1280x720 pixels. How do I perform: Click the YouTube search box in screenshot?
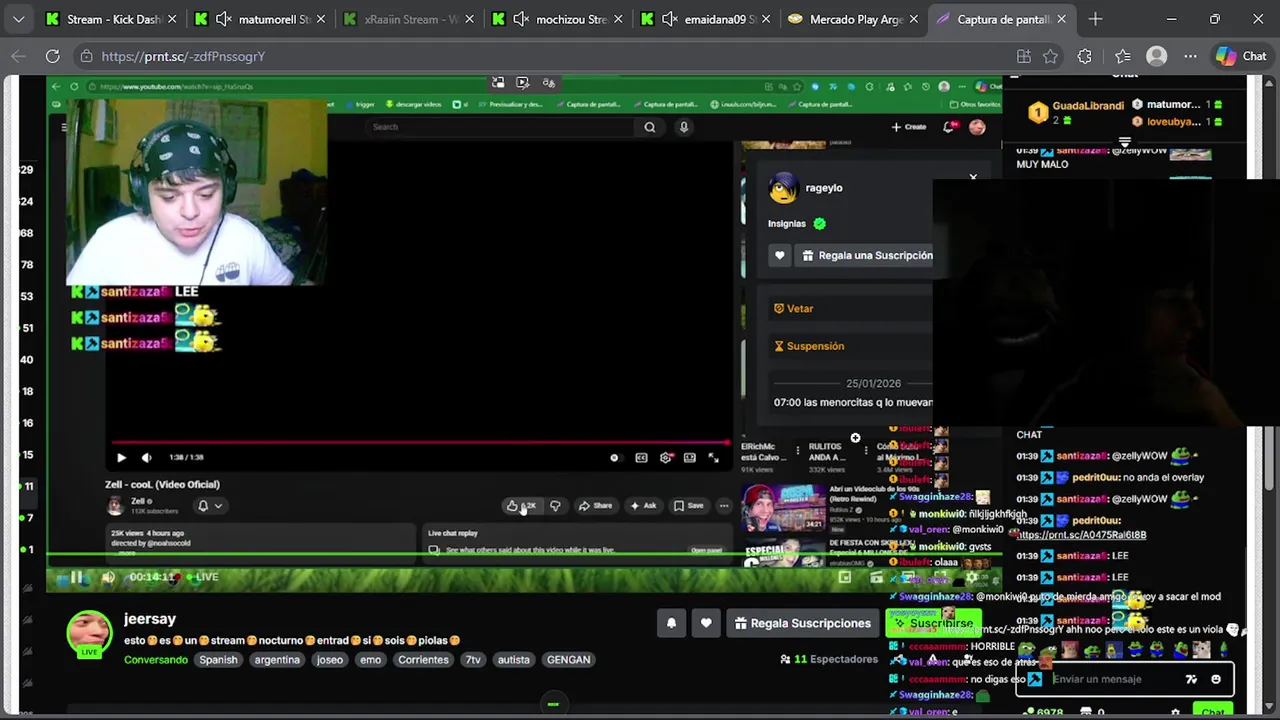(x=500, y=127)
